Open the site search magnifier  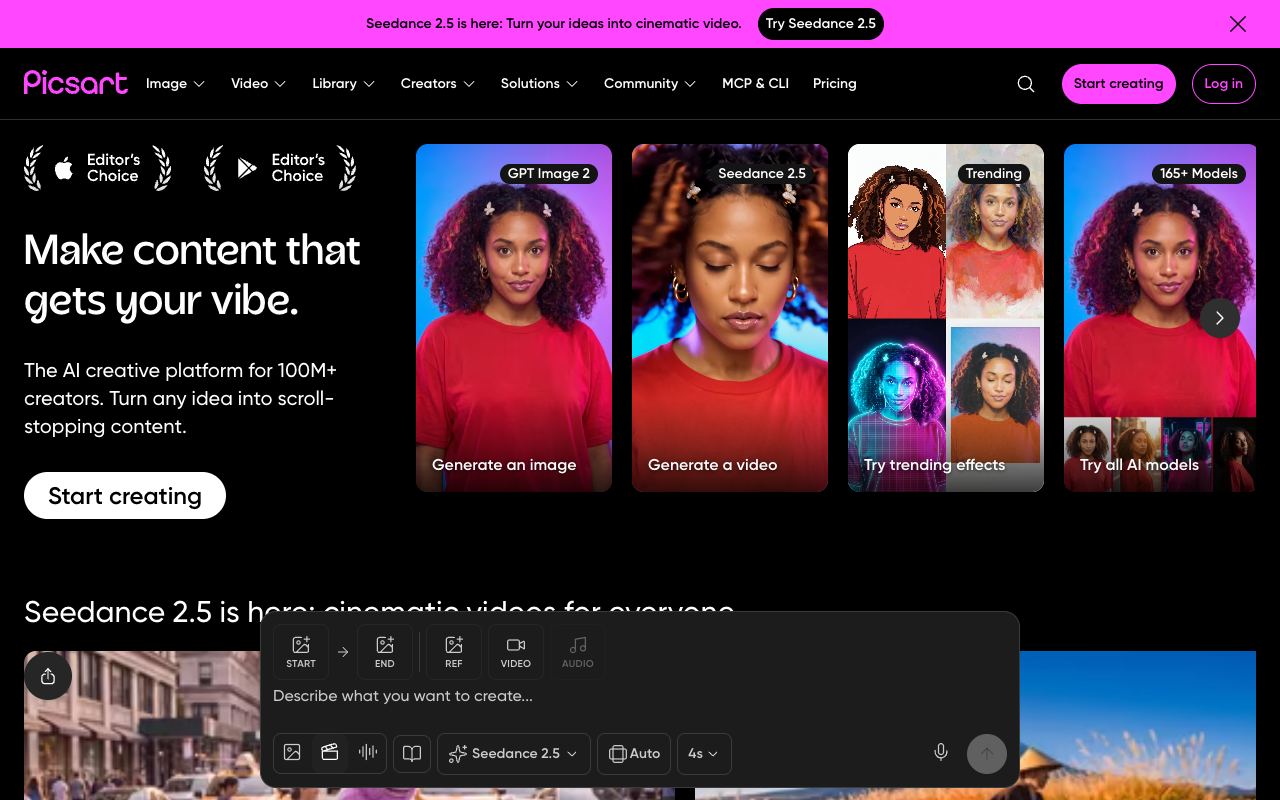pos(1026,84)
